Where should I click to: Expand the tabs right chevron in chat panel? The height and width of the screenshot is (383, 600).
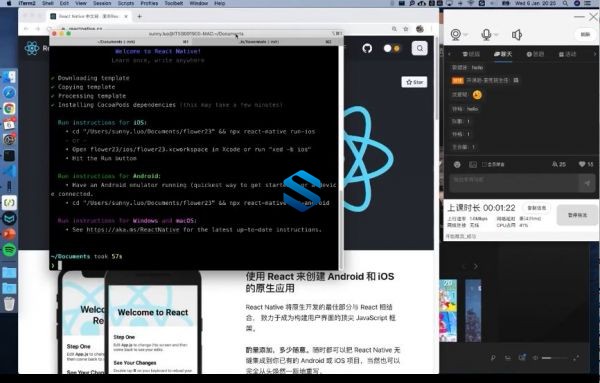(x=595, y=54)
